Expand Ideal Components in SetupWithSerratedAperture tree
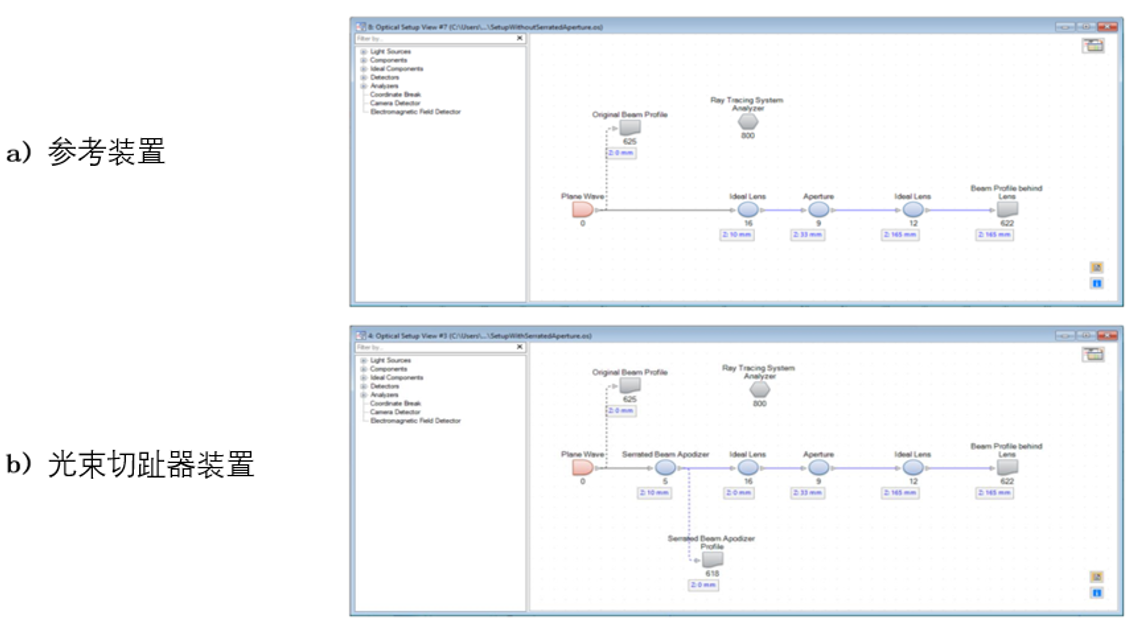 (364, 378)
